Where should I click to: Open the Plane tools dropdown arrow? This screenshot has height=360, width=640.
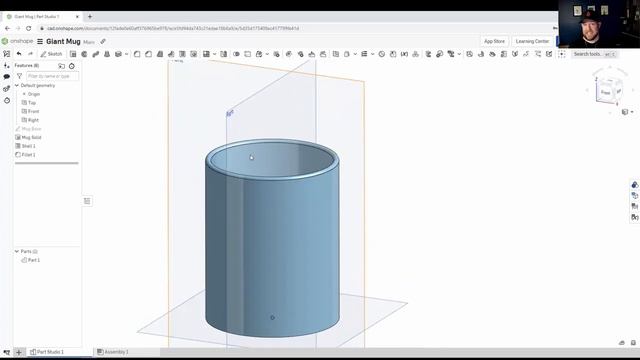(355, 54)
